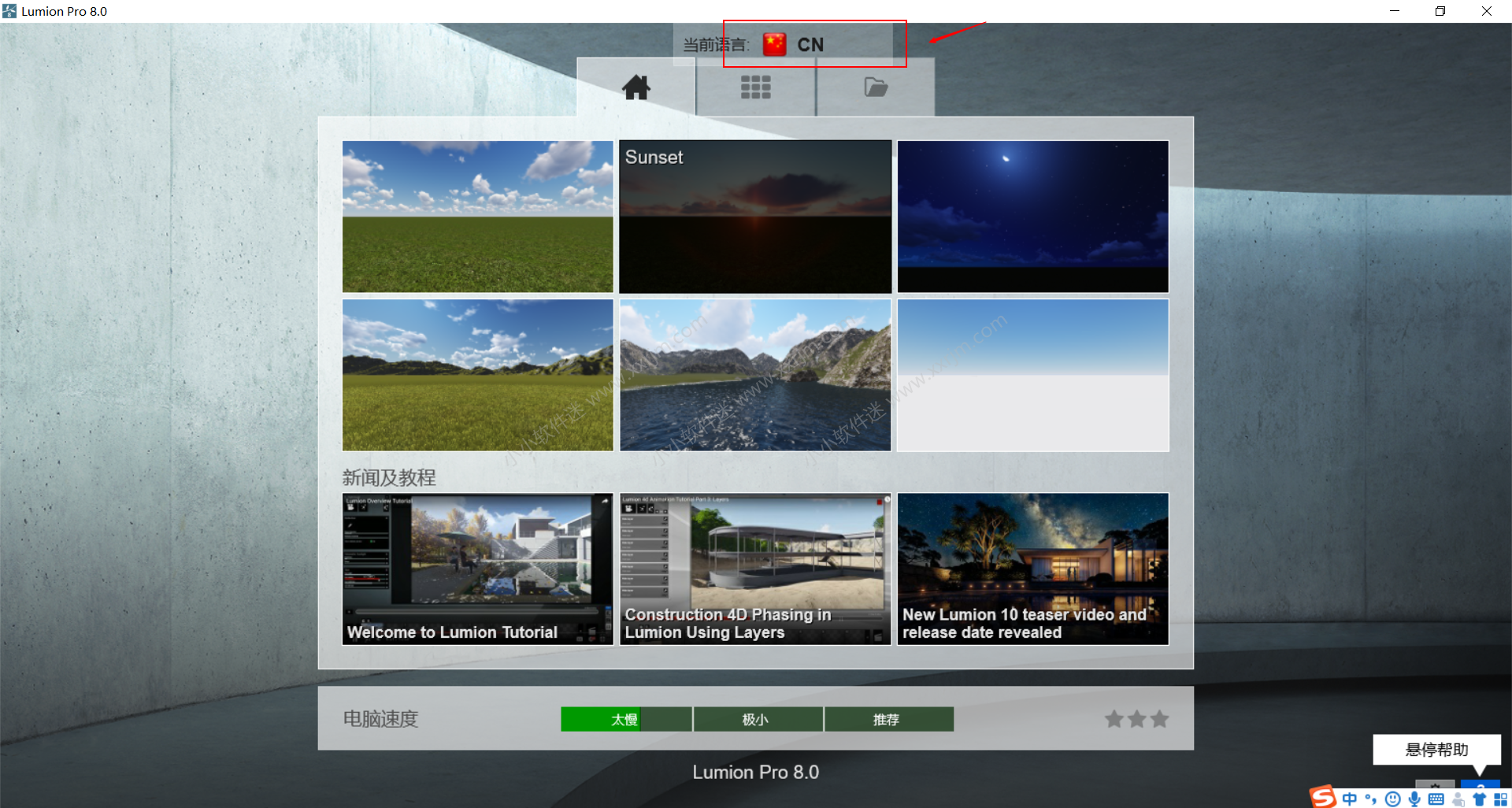Click the Lumion Pro 8.0 footer text
The width and height of the screenshot is (1512, 808).
click(756, 773)
